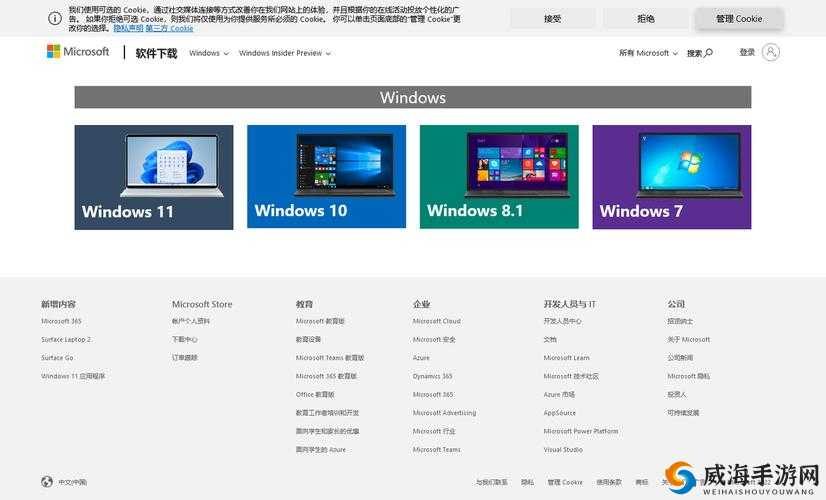The image size is (826, 500).
Task: Click the 订单跟踪 footer link
Action: [184, 358]
